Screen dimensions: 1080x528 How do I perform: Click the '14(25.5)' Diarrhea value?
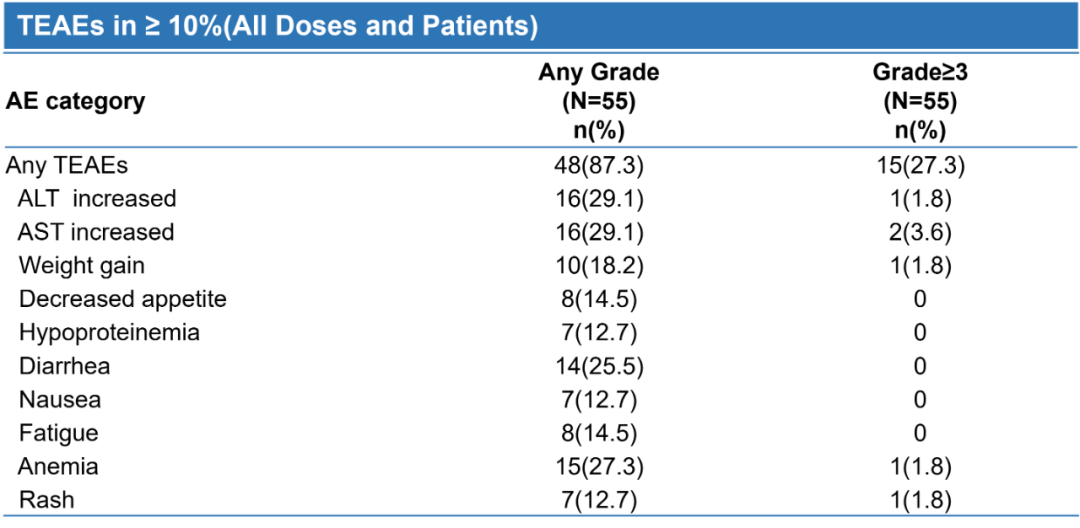(600, 366)
